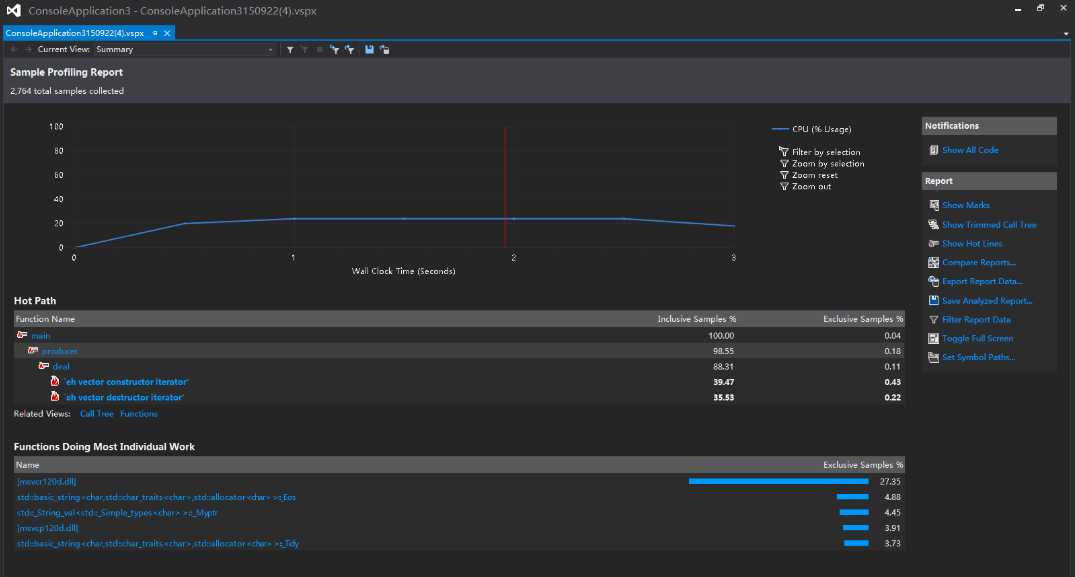This screenshot has width=1075, height=577.
Task: Click the hot path icon beside deal
Action: pyautogui.click(x=44, y=366)
